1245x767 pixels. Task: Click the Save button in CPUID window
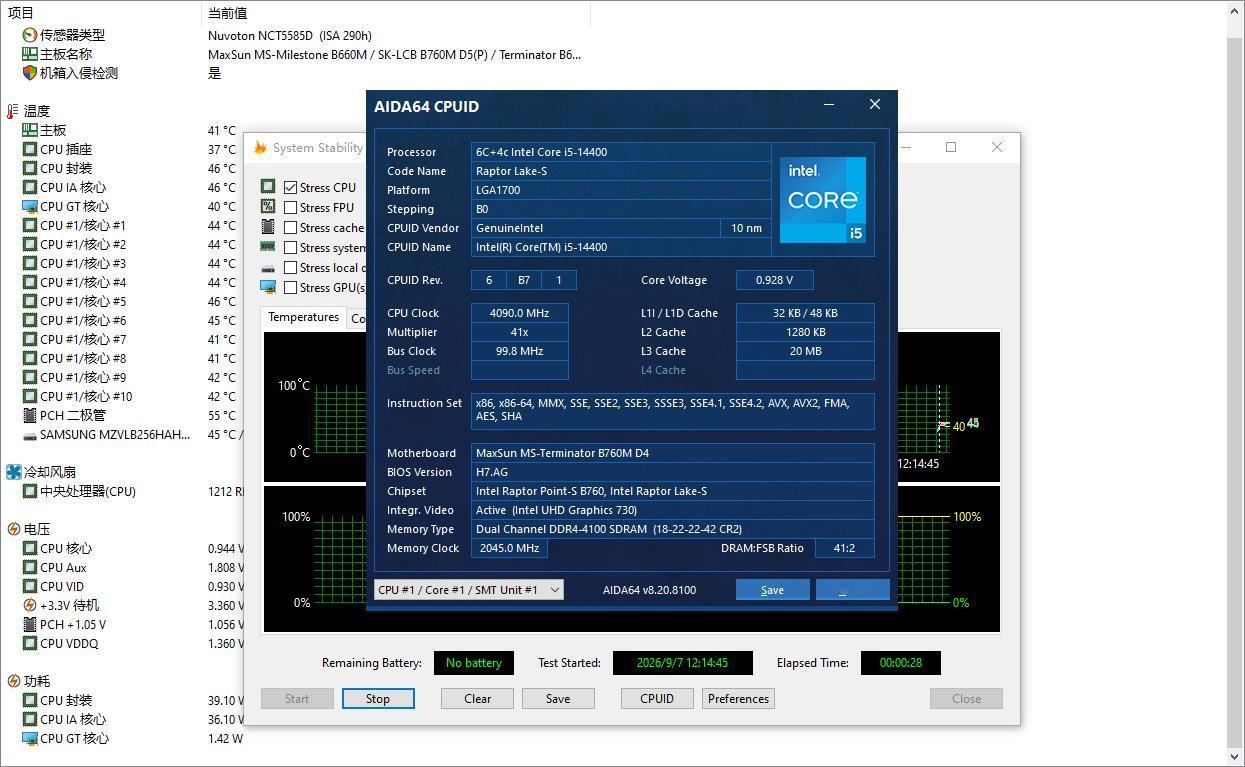click(772, 590)
